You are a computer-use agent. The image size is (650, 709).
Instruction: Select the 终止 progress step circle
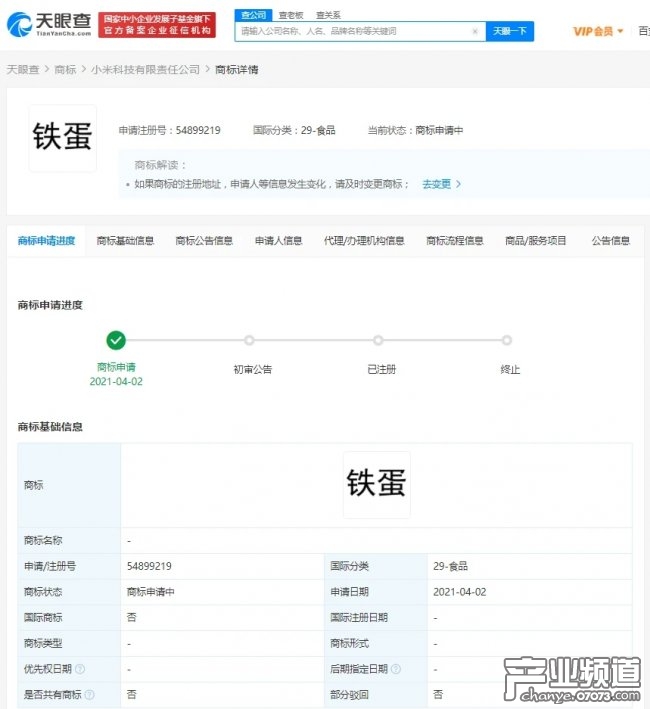(507, 340)
